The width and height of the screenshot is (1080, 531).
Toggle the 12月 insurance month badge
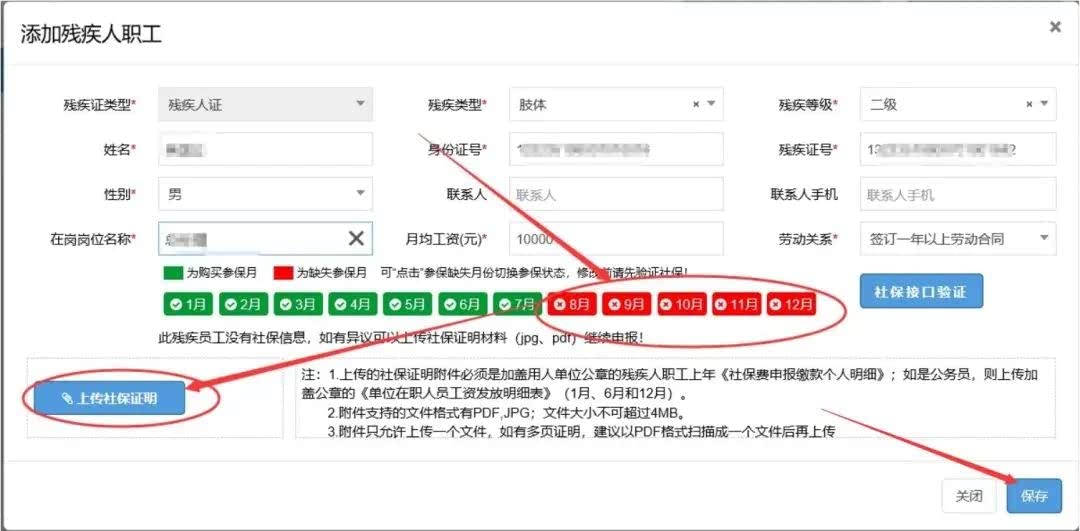pyautogui.click(x=791, y=304)
